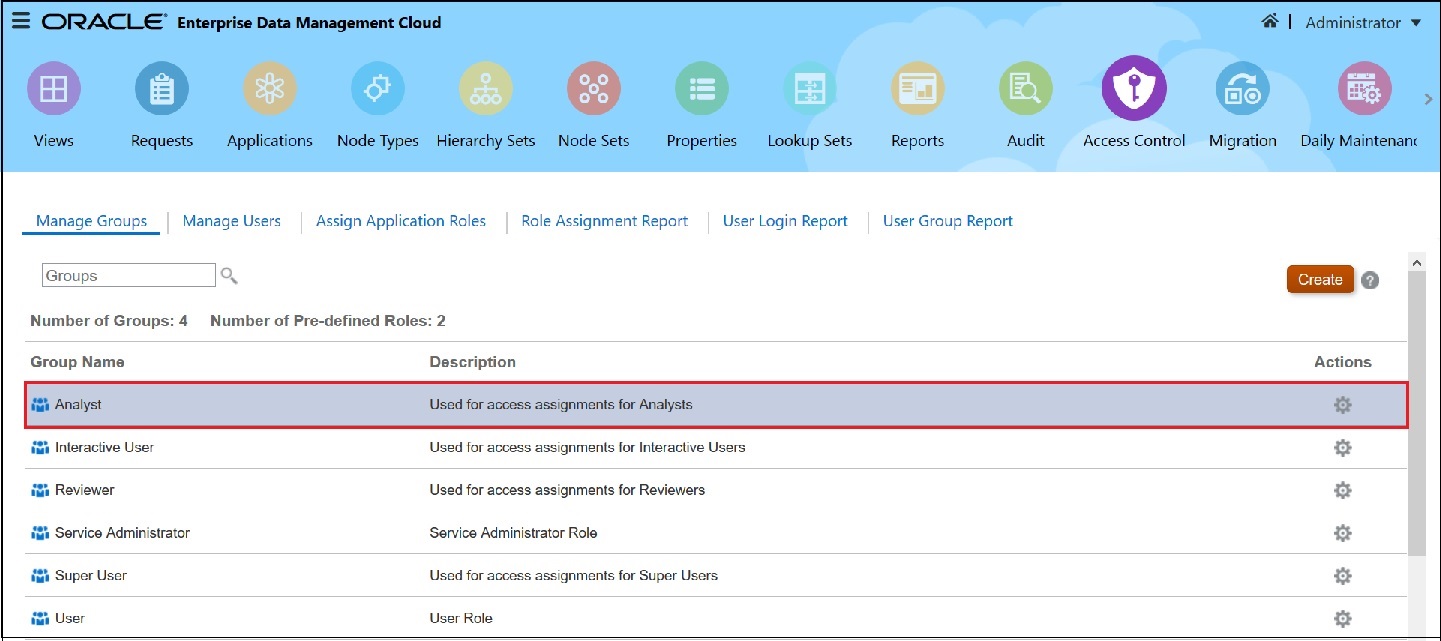Open the Lookup Sets icon
Image resolution: width=1441 pixels, height=641 pixels.
tap(810, 90)
